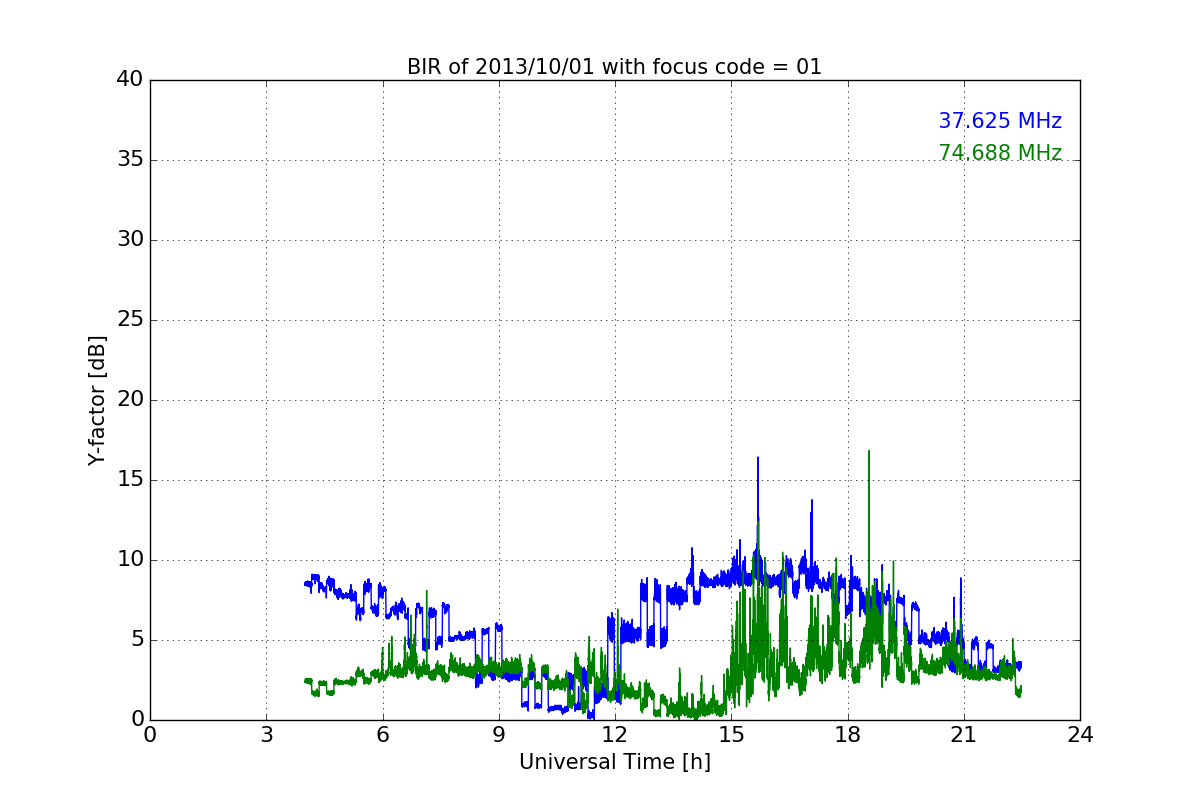This screenshot has width=1200, height=800.
Task: Select the '74.688 MHz' legend label
Action: coord(1000,153)
